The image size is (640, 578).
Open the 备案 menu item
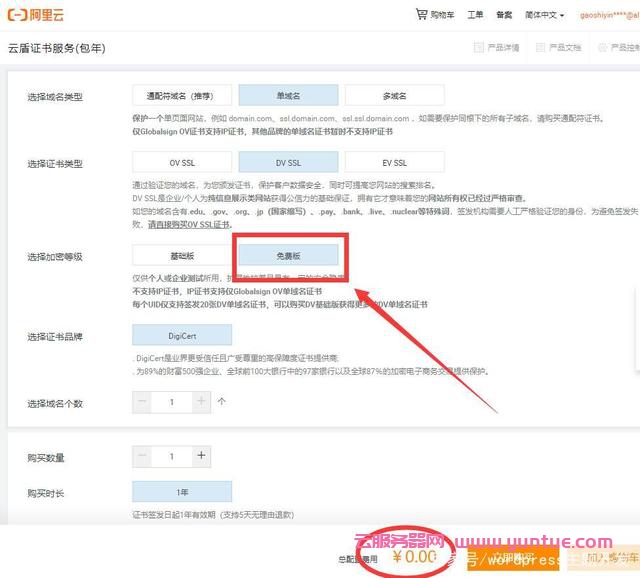(504, 15)
